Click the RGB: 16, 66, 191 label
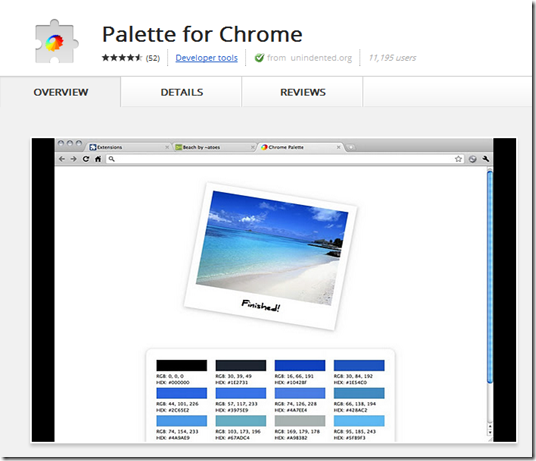This screenshot has width=536, height=461. click(294, 376)
